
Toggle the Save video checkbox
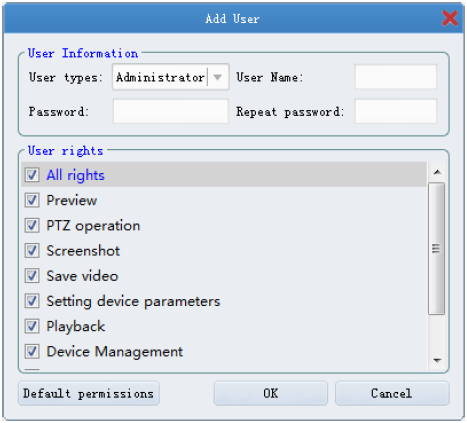point(32,276)
